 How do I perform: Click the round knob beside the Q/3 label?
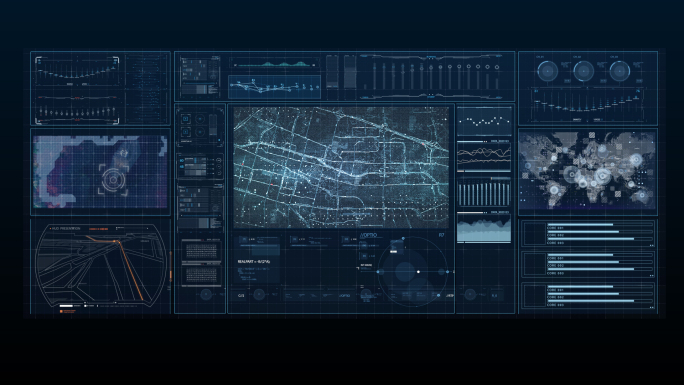(x=259, y=295)
